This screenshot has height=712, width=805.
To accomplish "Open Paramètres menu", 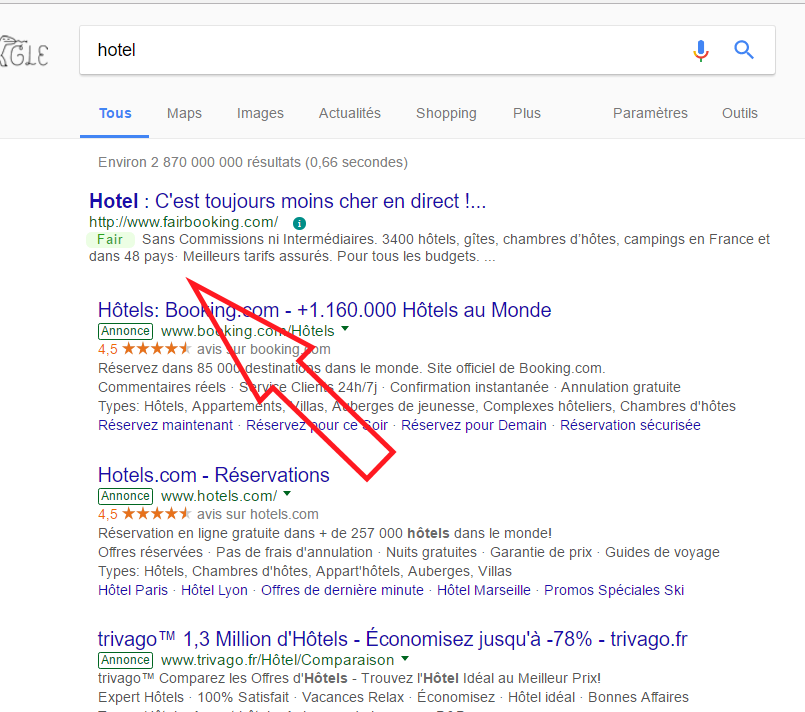I will (x=650, y=113).
